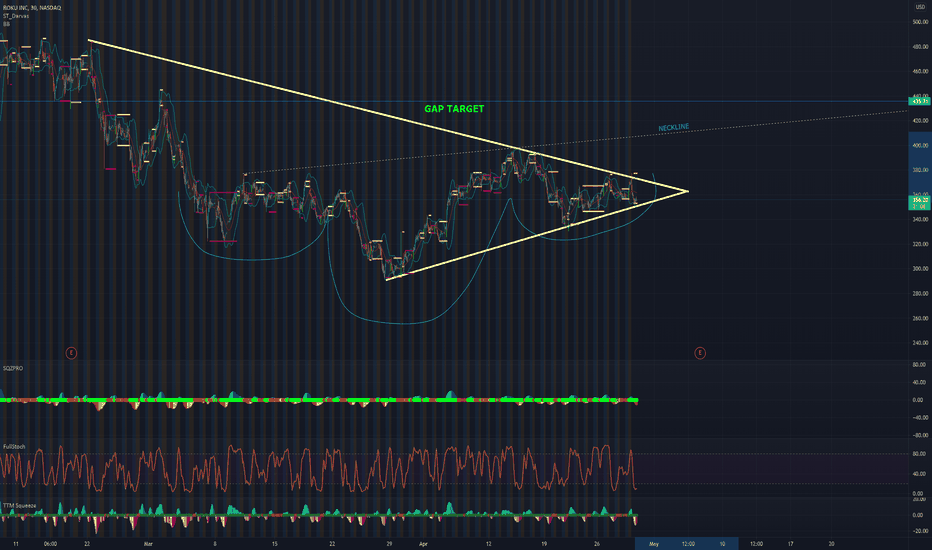Select the SQZPRO indicator label
932x550 pixels.
[13, 369]
